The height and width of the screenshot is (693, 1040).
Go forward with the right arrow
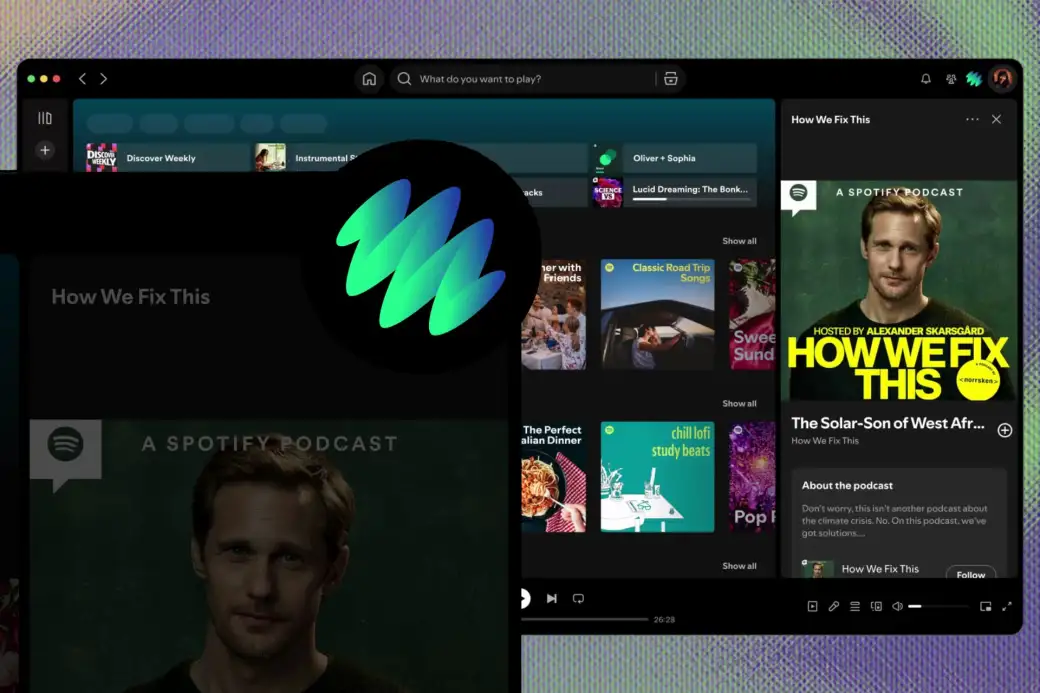click(103, 79)
